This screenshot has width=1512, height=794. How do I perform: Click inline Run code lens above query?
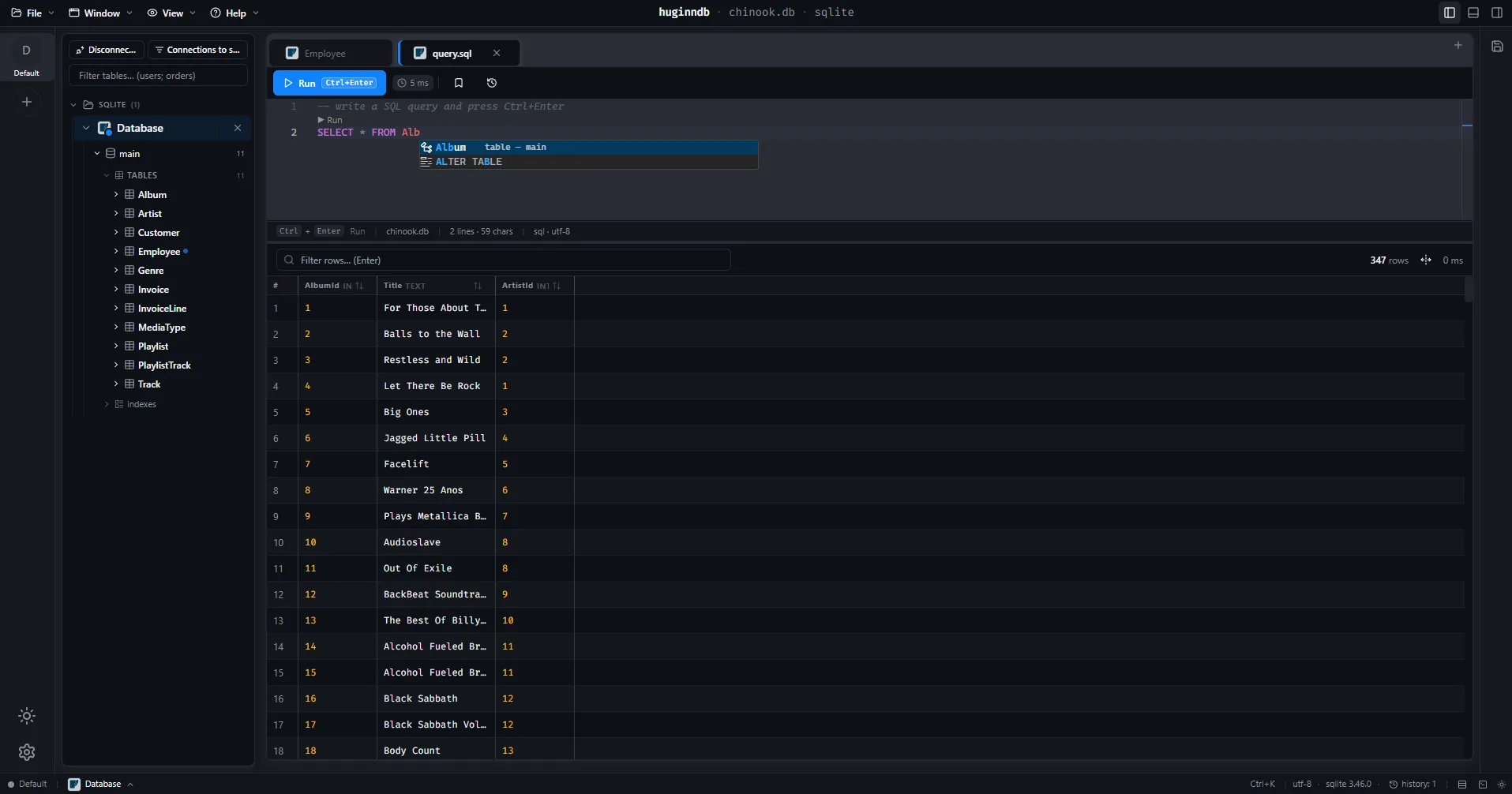tap(330, 120)
